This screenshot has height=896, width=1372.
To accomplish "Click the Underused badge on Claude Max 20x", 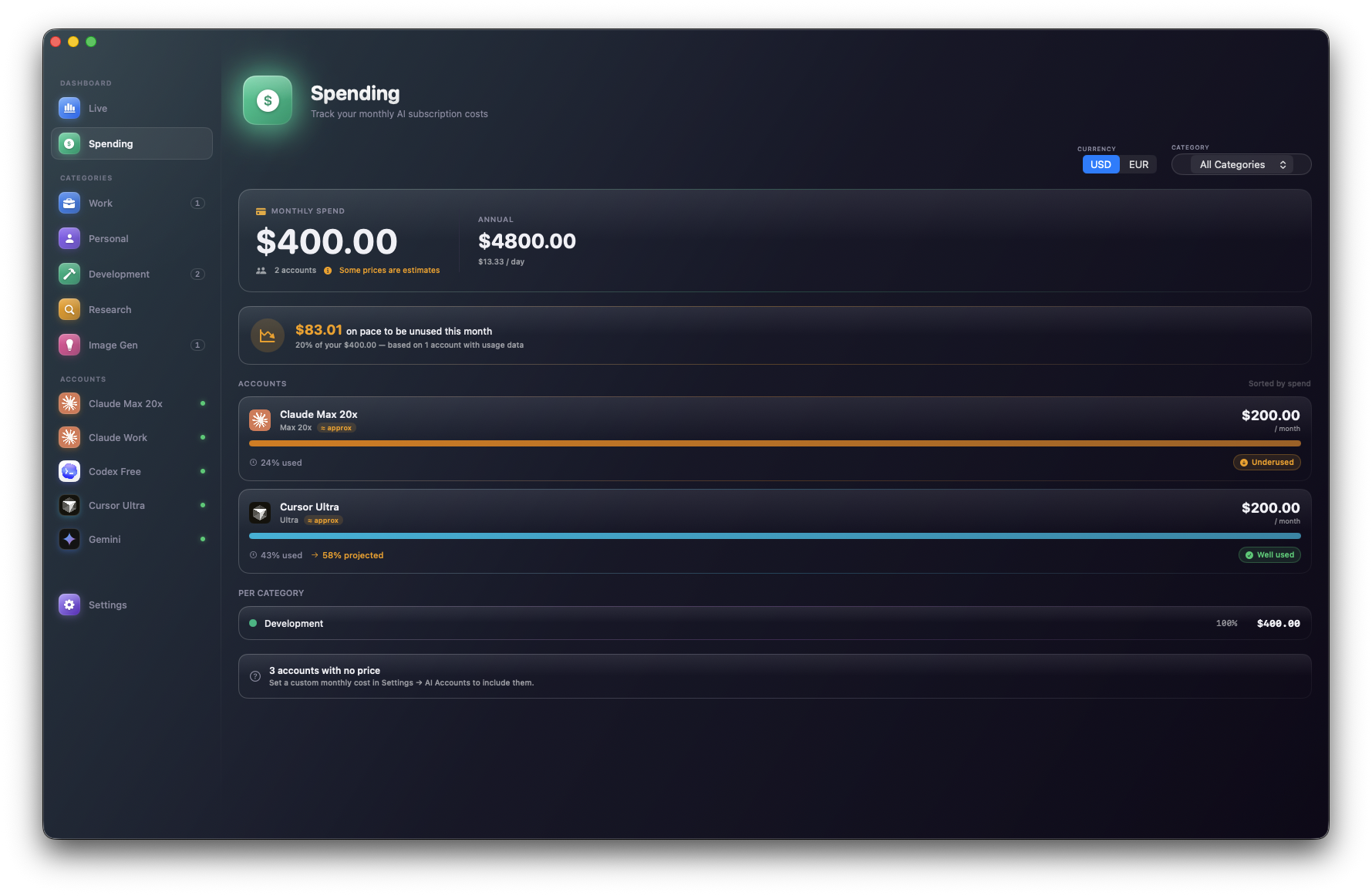I will tap(1266, 462).
